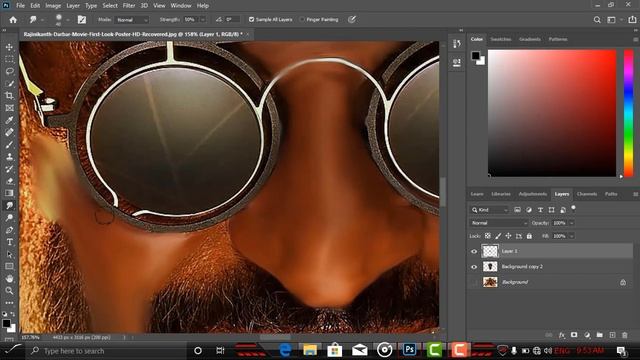Show the Background layer visibility
640x360 pixels.
point(474,282)
